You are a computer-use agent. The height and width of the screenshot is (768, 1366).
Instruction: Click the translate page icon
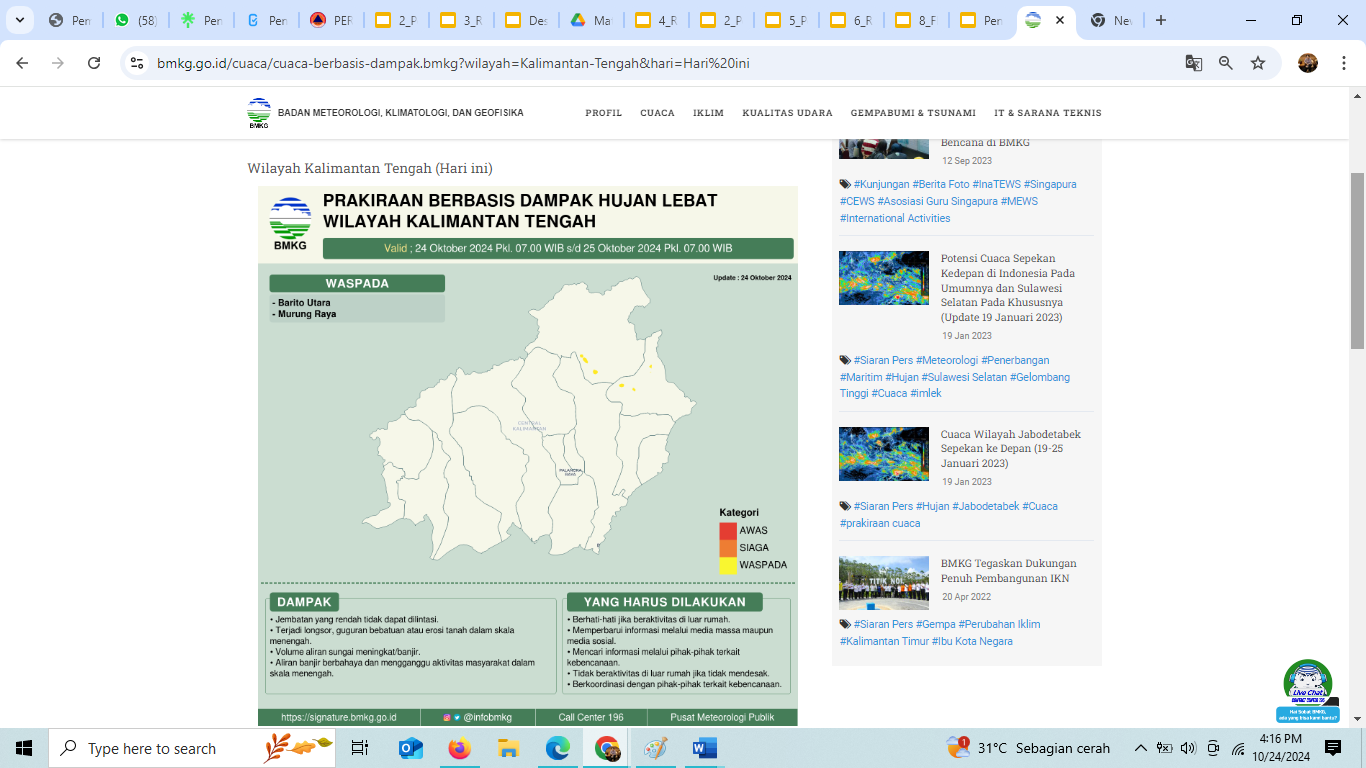click(1194, 63)
